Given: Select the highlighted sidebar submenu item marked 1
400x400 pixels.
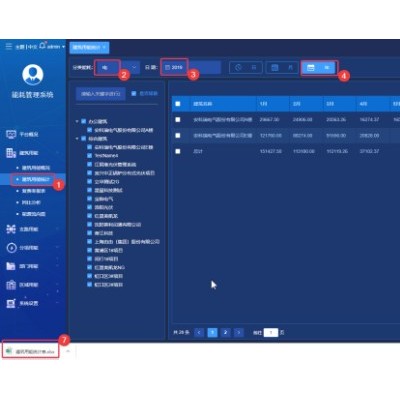Looking at the screenshot, I should click(x=35, y=179).
